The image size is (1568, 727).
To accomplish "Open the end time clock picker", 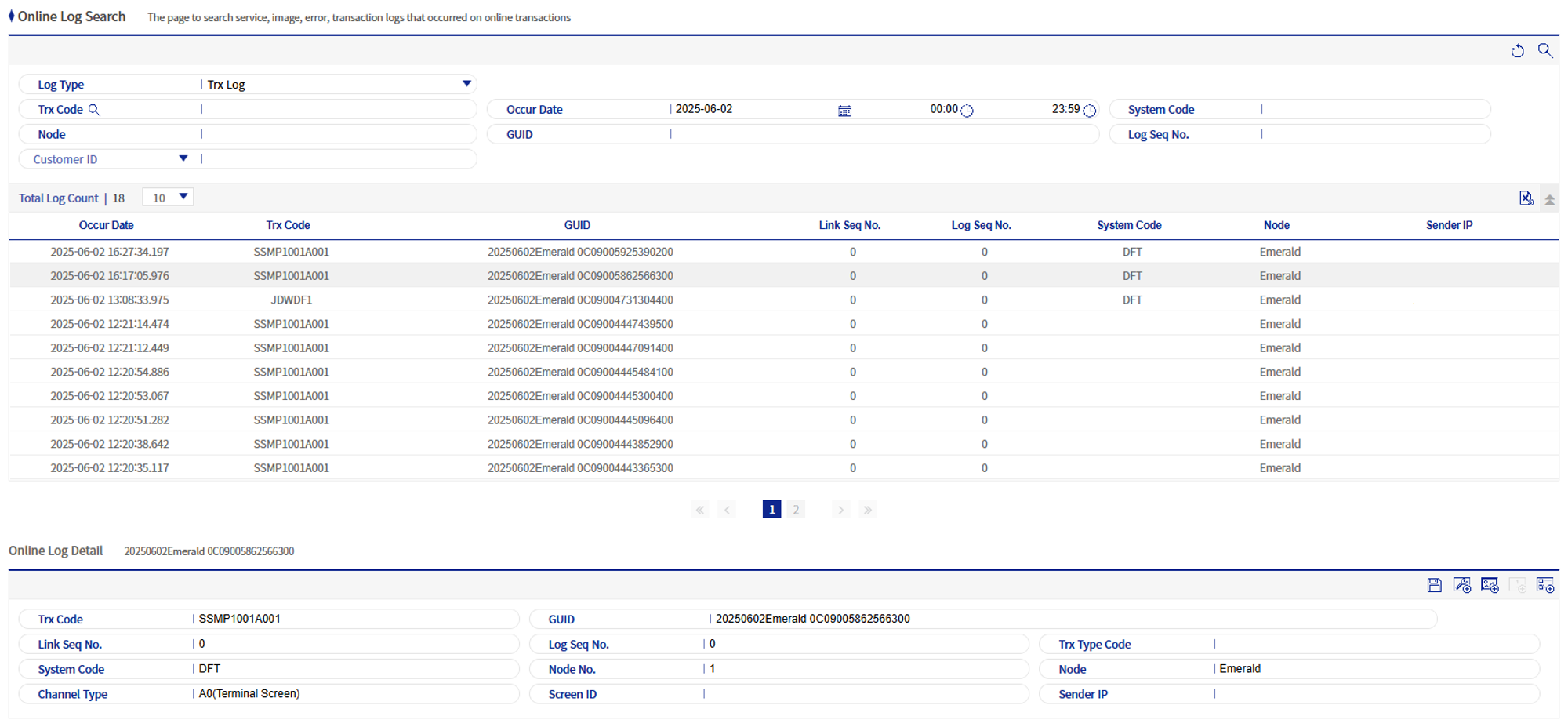I will (x=1090, y=111).
